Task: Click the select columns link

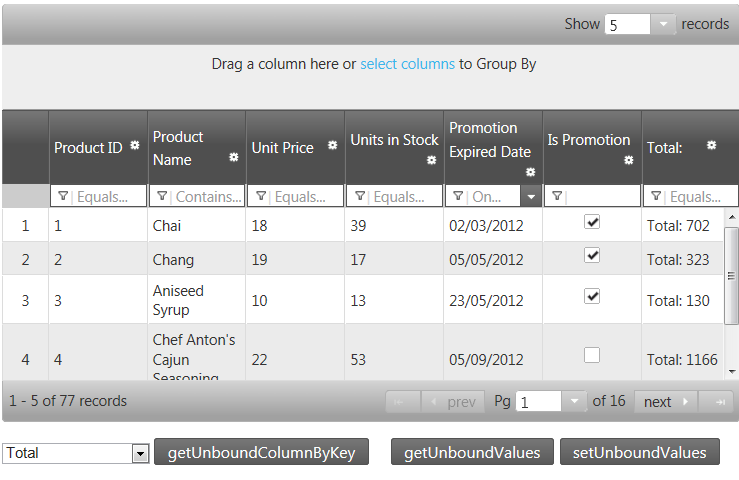Action: (x=407, y=64)
